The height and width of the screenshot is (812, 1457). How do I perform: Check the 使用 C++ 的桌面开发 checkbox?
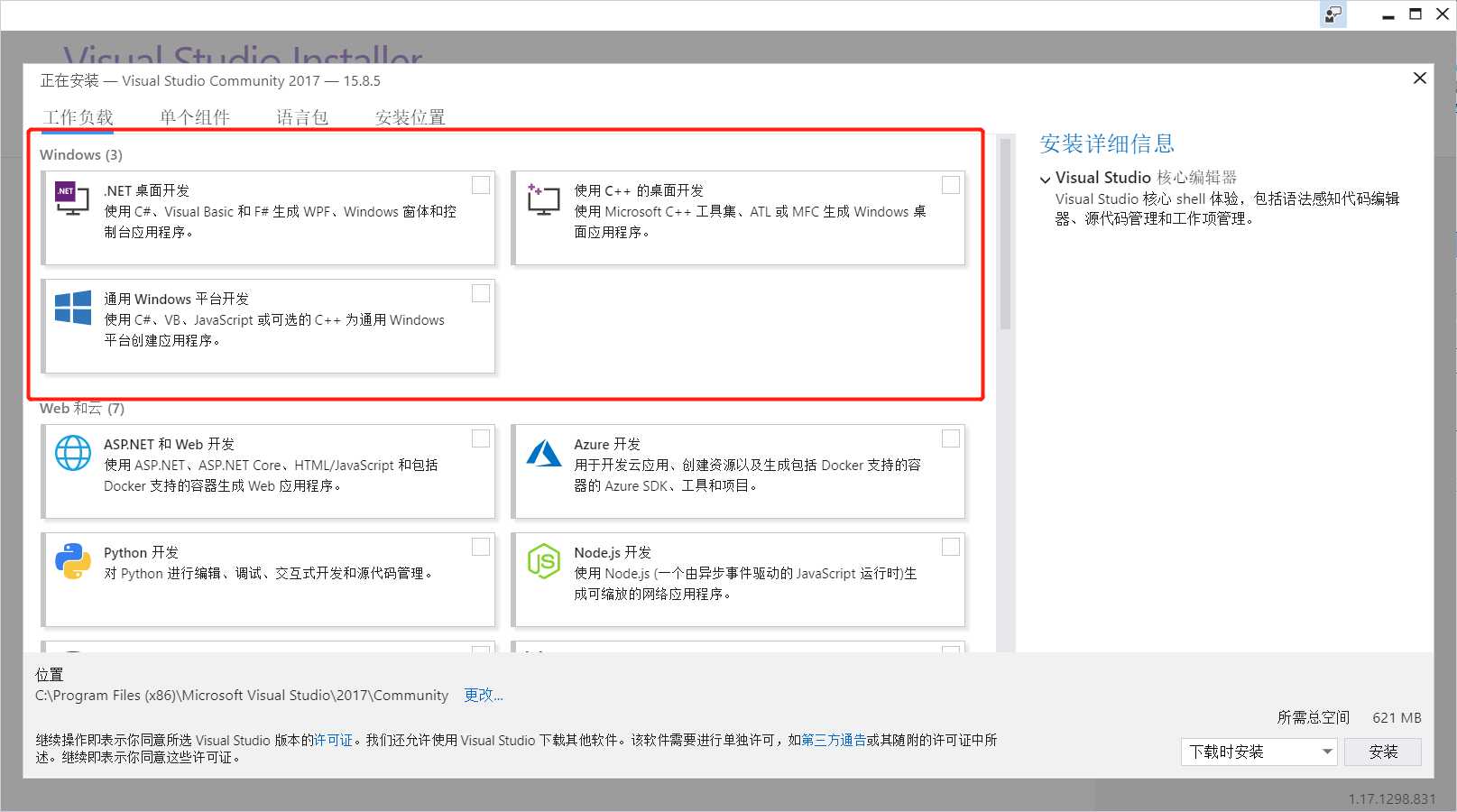tap(951, 185)
